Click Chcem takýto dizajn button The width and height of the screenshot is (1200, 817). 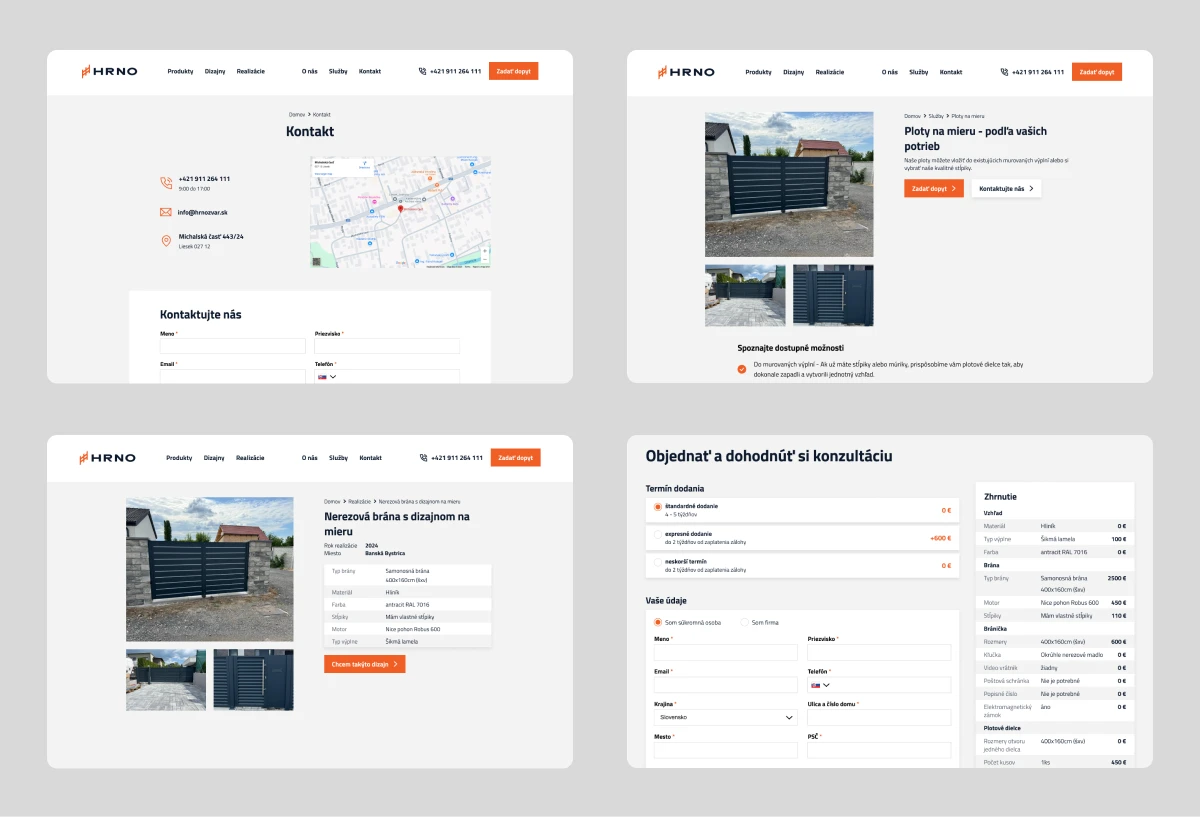tap(365, 664)
